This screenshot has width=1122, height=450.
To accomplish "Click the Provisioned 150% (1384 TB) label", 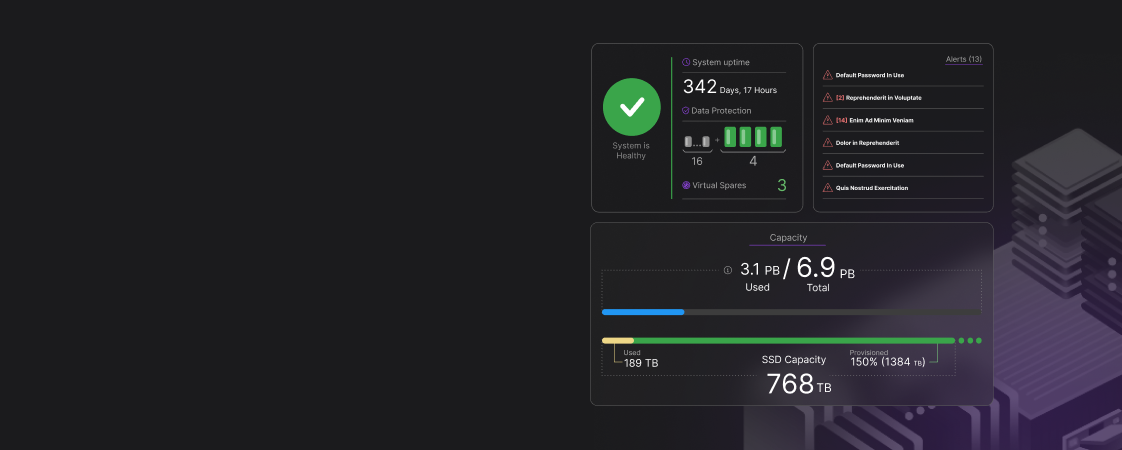I will pos(887,360).
